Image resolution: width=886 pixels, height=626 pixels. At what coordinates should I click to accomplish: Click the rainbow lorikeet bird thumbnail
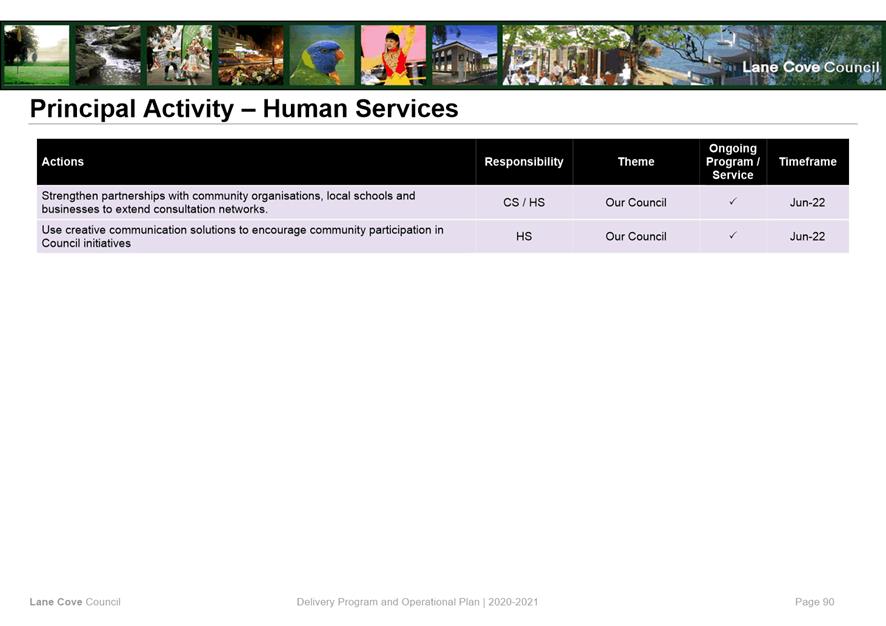(x=322, y=55)
